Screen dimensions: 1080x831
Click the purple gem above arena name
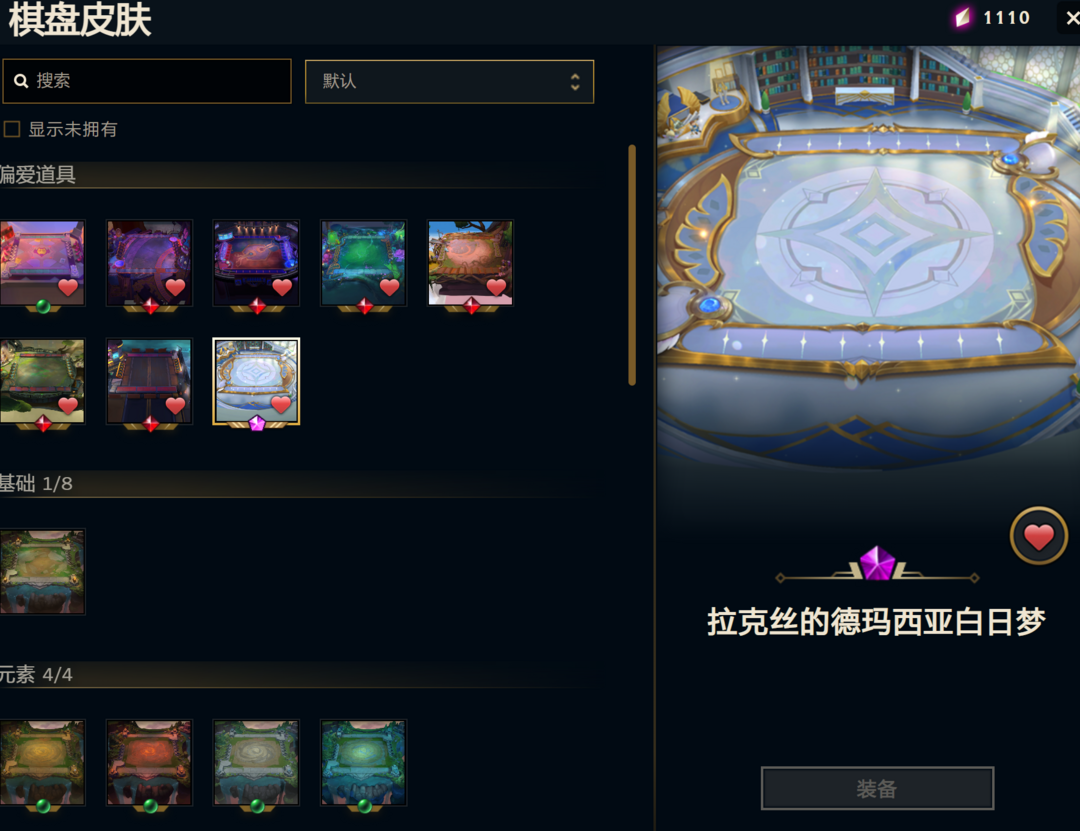(x=878, y=563)
